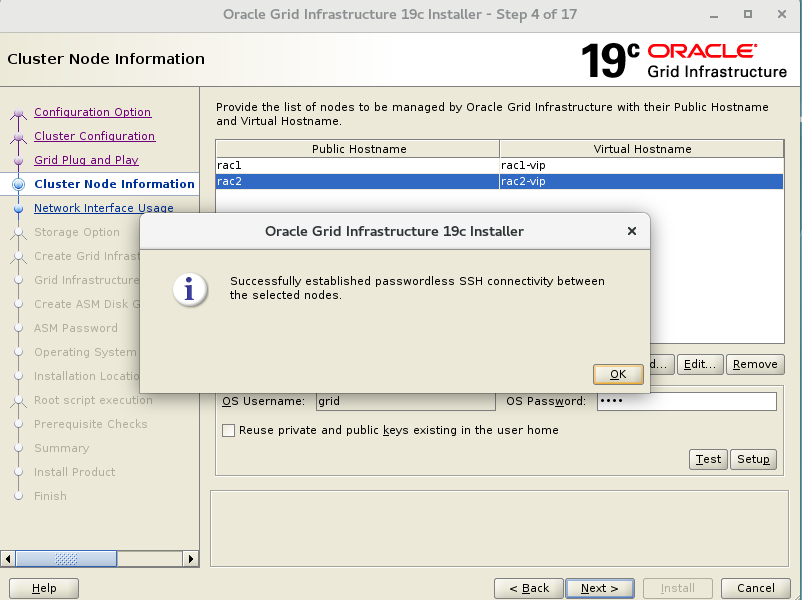Click the Prerequisite Checks step
Image resolution: width=802 pixels, height=600 pixels.
(91, 424)
